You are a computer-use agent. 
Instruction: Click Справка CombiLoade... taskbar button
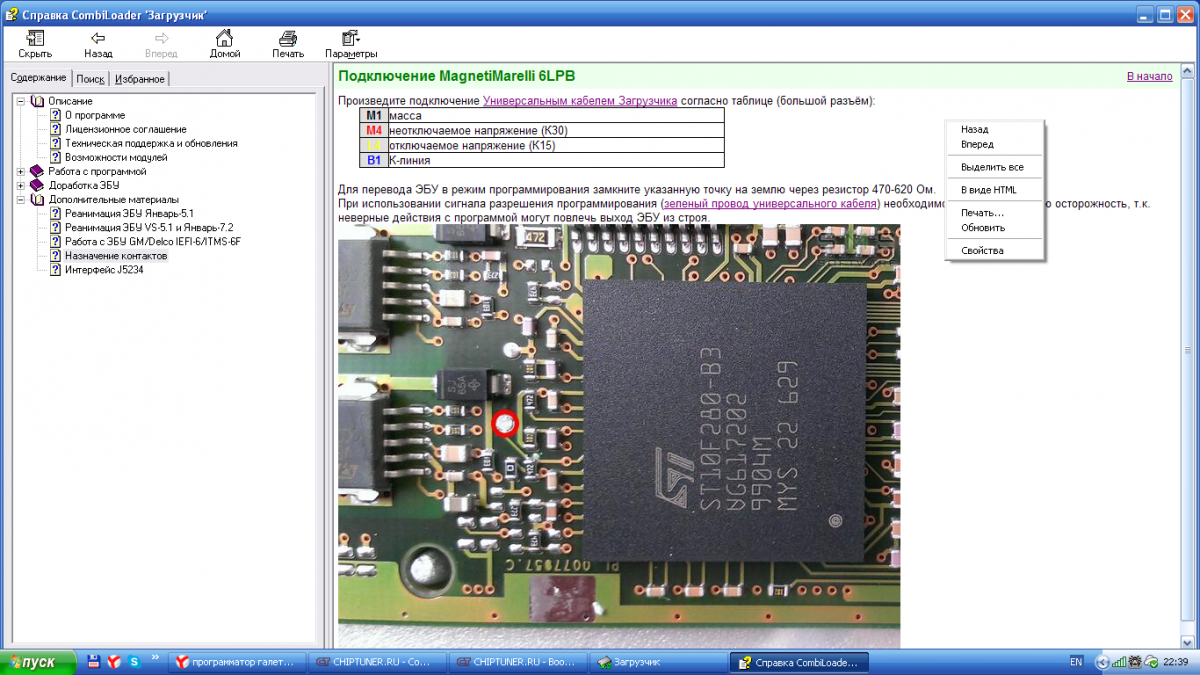coord(799,662)
